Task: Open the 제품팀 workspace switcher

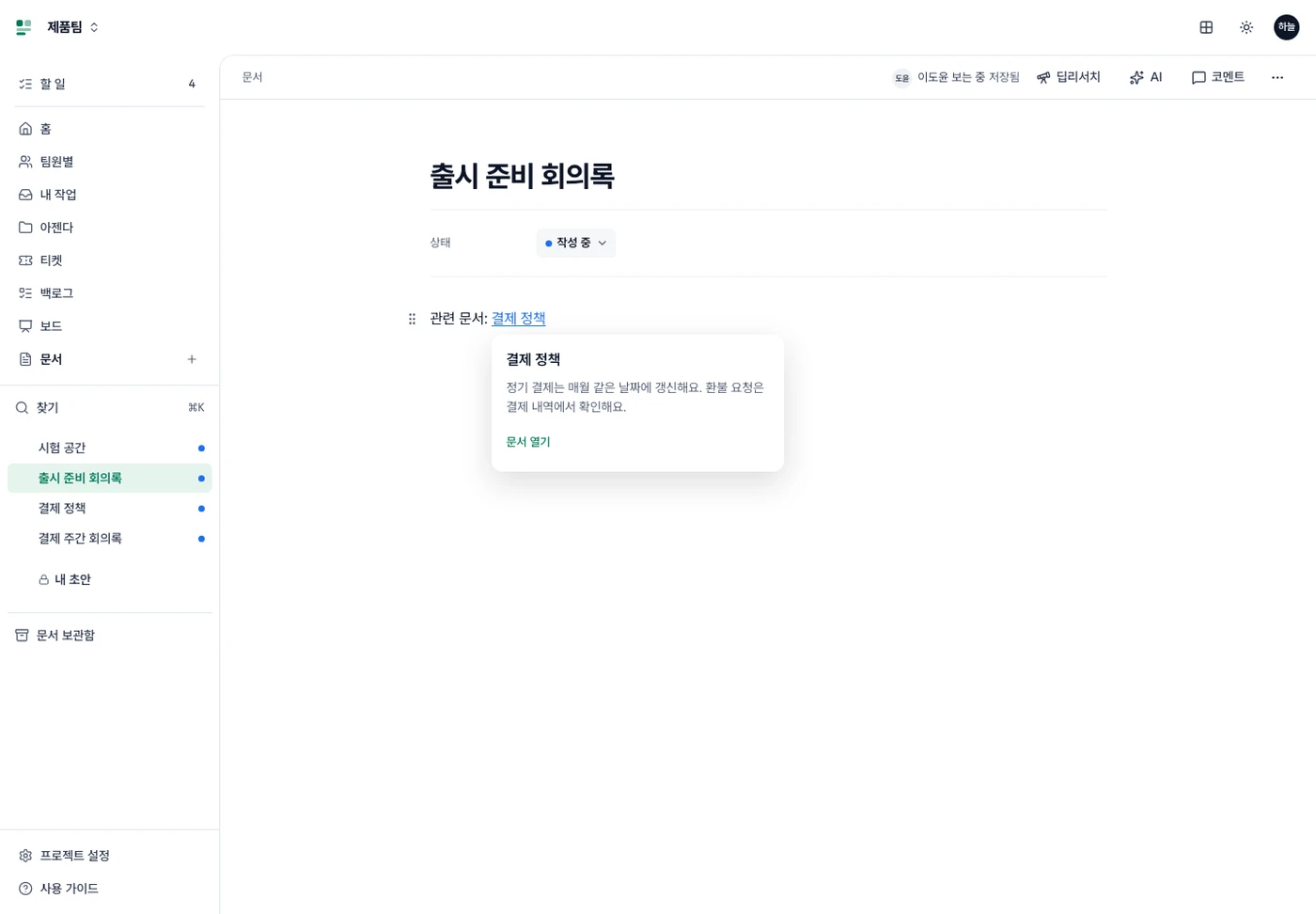Action: point(71,27)
